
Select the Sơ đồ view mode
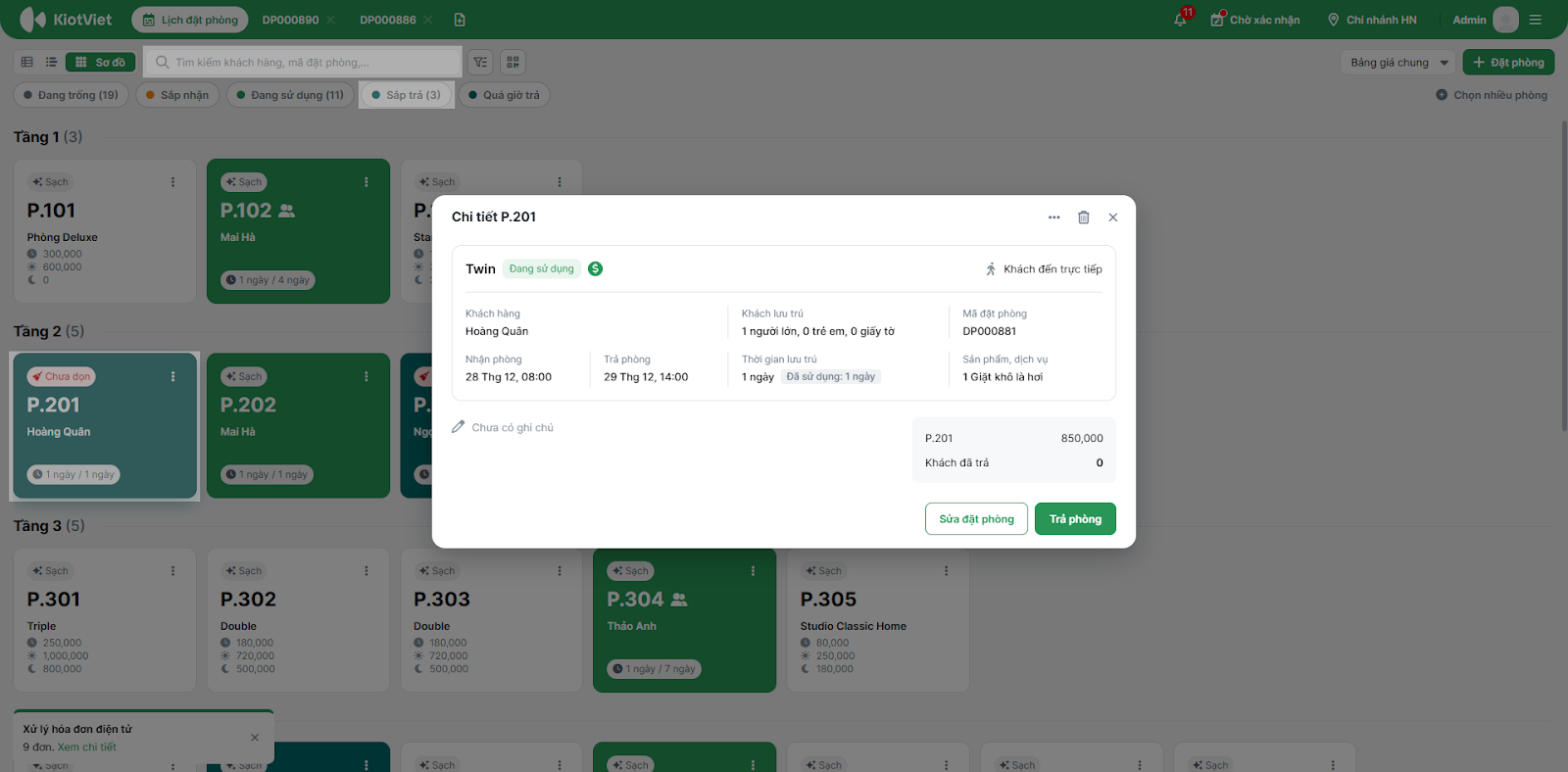pos(100,62)
